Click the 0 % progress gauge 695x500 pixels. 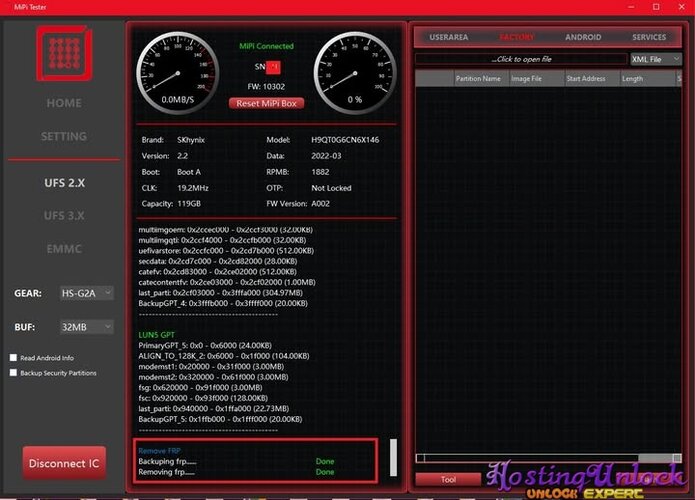(x=355, y=73)
